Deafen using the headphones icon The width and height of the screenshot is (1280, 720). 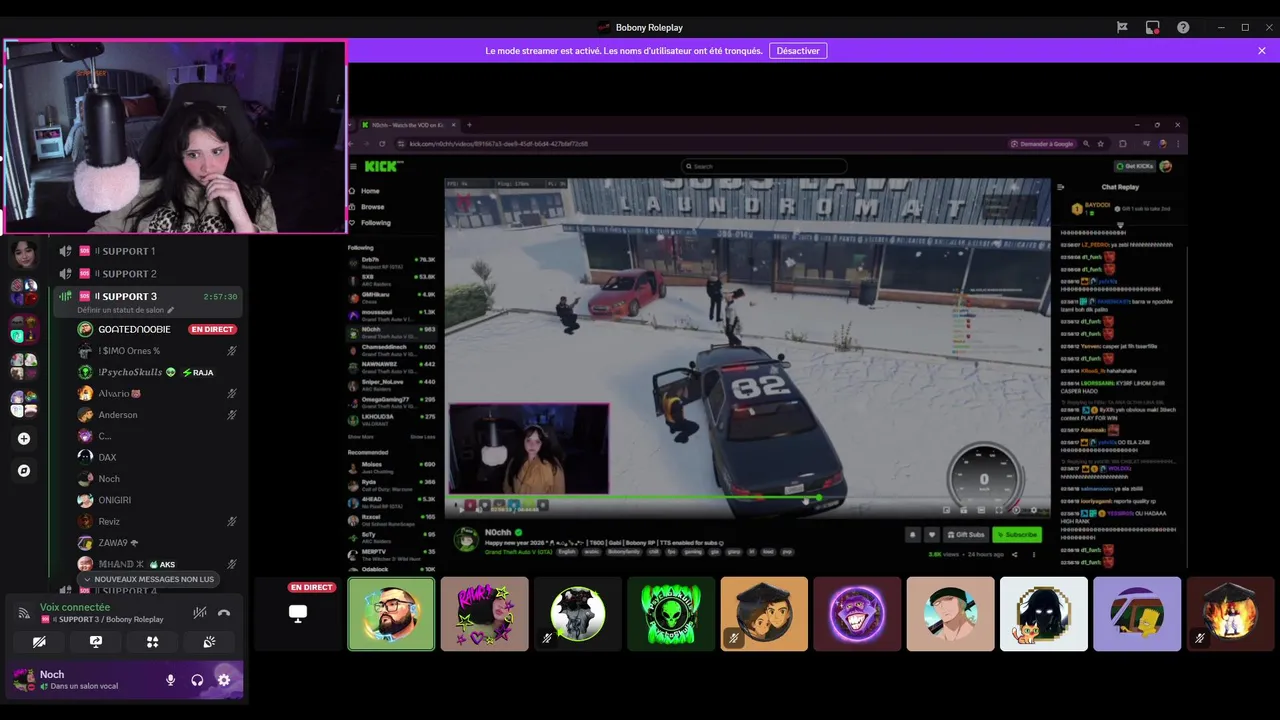[197, 680]
